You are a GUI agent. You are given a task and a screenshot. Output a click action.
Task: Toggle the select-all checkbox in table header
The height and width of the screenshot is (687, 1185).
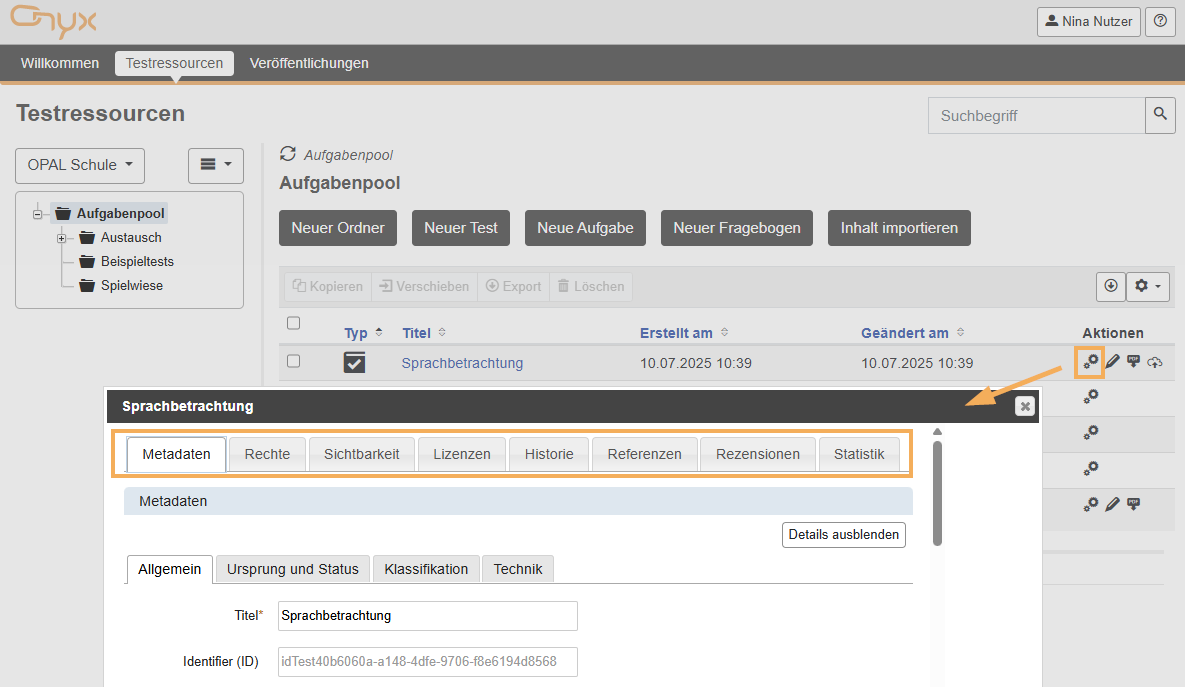pyautogui.click(x=293, y=323)
